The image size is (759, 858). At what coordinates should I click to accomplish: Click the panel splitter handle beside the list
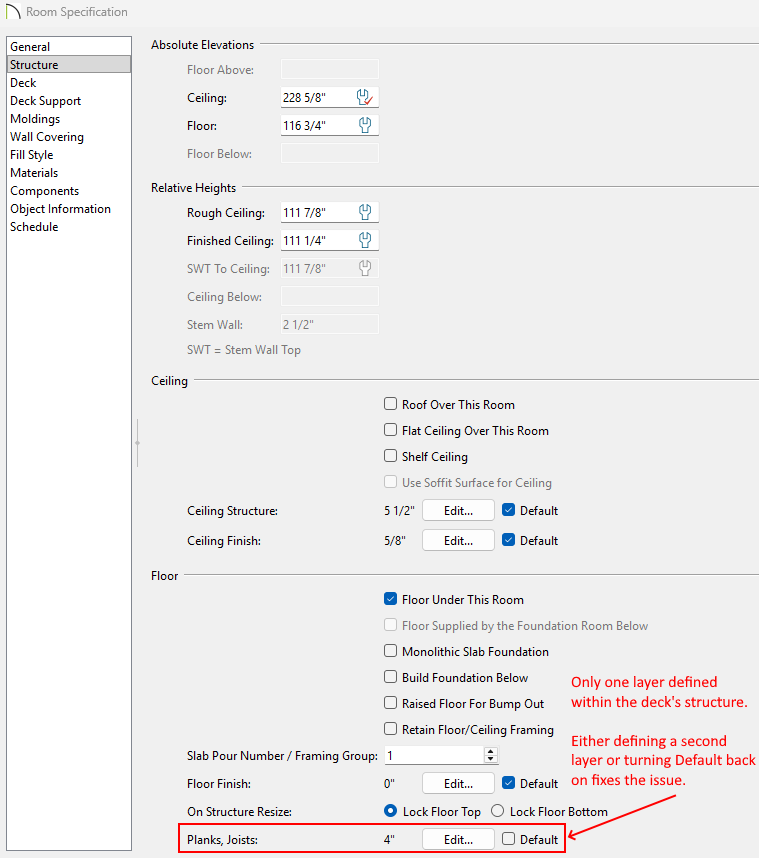[137, 442]
